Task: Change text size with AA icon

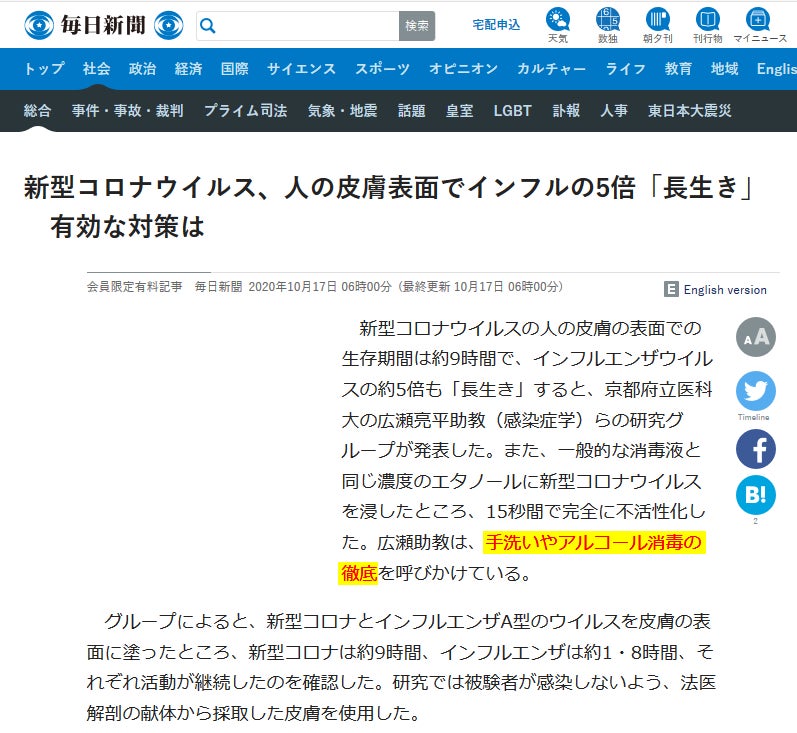Action: point(755,337)
